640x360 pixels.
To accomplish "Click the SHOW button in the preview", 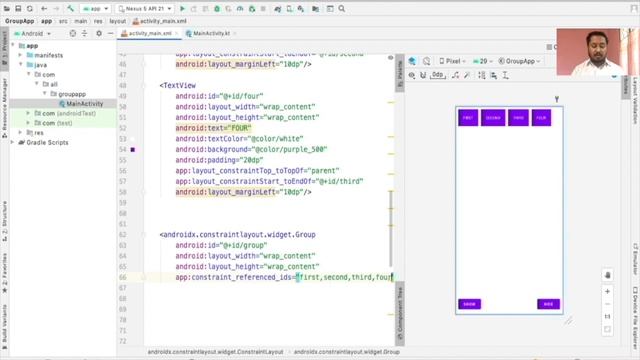I will [469, 304].
